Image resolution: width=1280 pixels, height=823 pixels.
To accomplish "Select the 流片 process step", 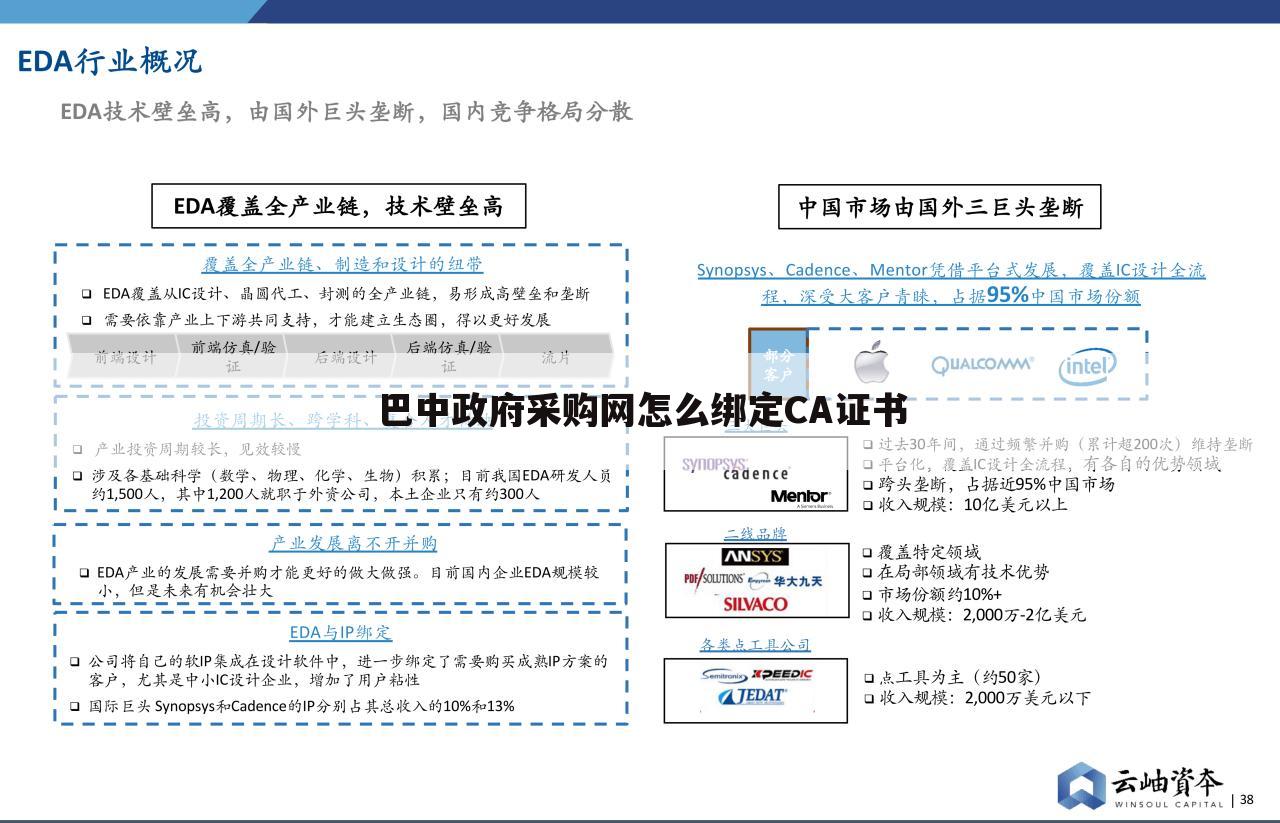I will [x=556, y=357].
